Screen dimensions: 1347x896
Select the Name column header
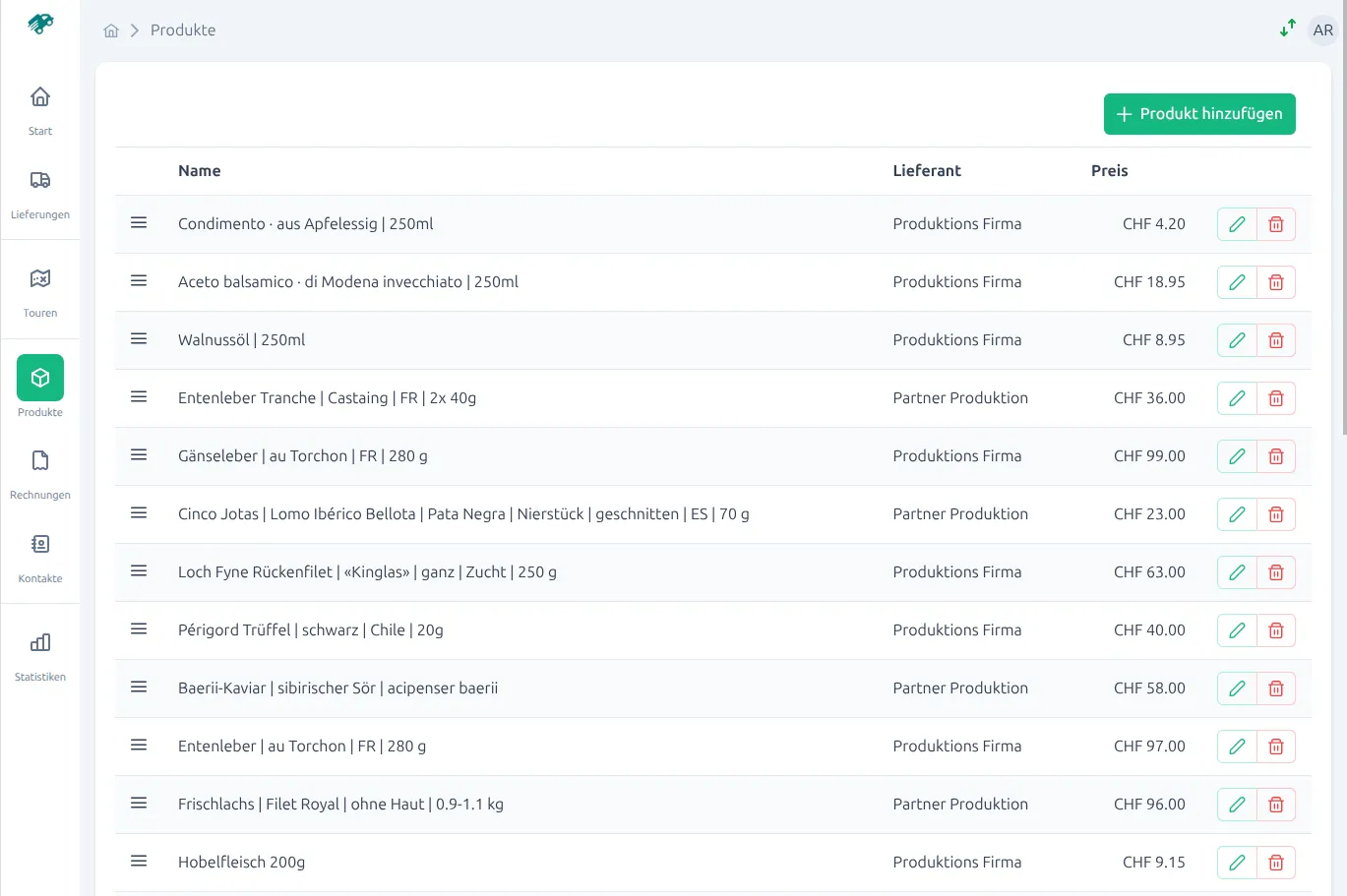199,170
